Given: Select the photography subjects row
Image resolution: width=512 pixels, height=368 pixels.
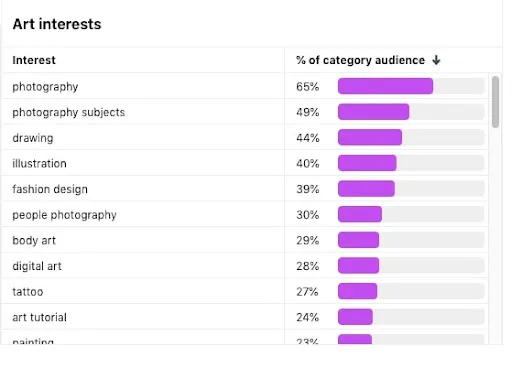Looking at the screenshot, I should coord(246,112).
